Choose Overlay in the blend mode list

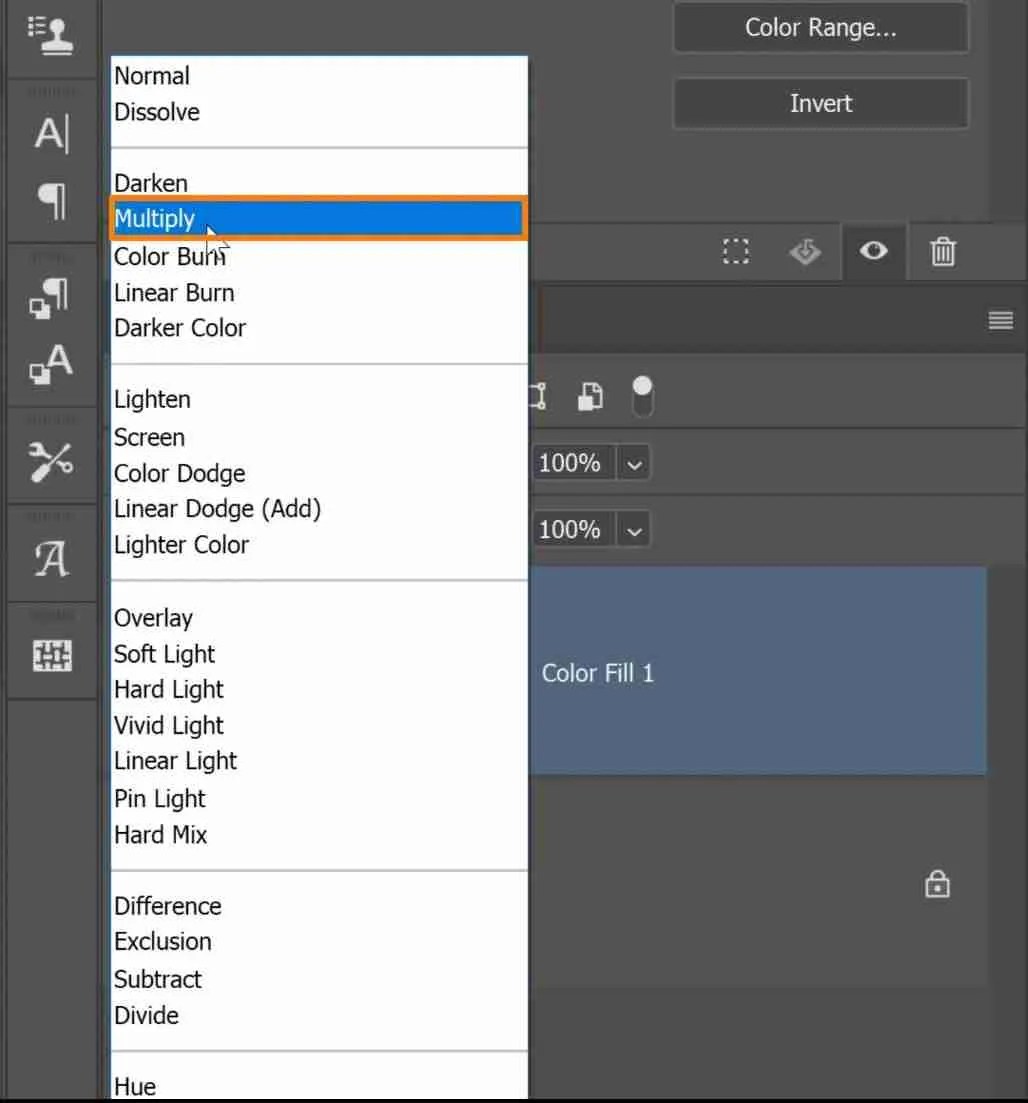[x=153, y=618]
